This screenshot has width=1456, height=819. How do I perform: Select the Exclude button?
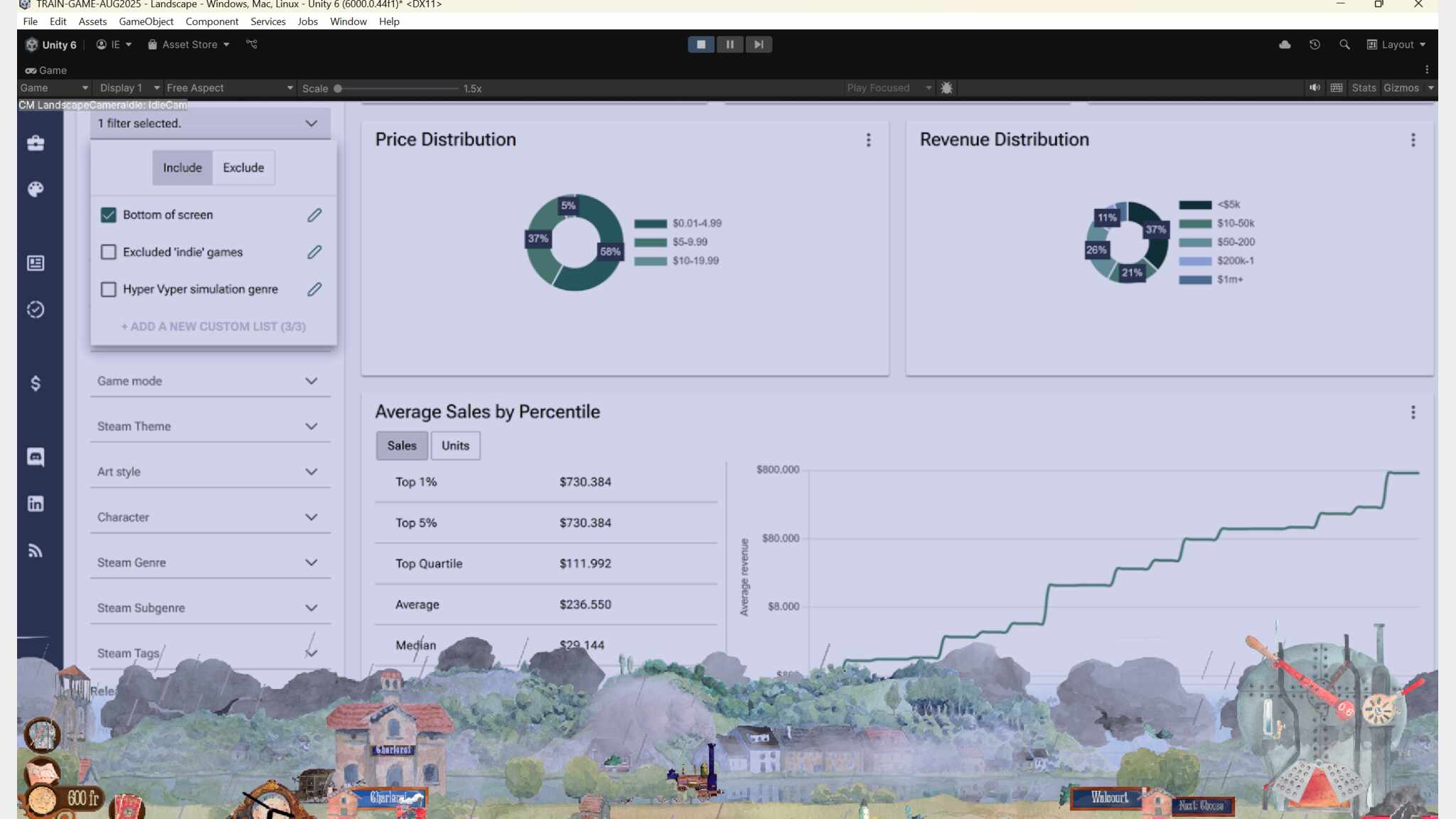coord(243,168)
